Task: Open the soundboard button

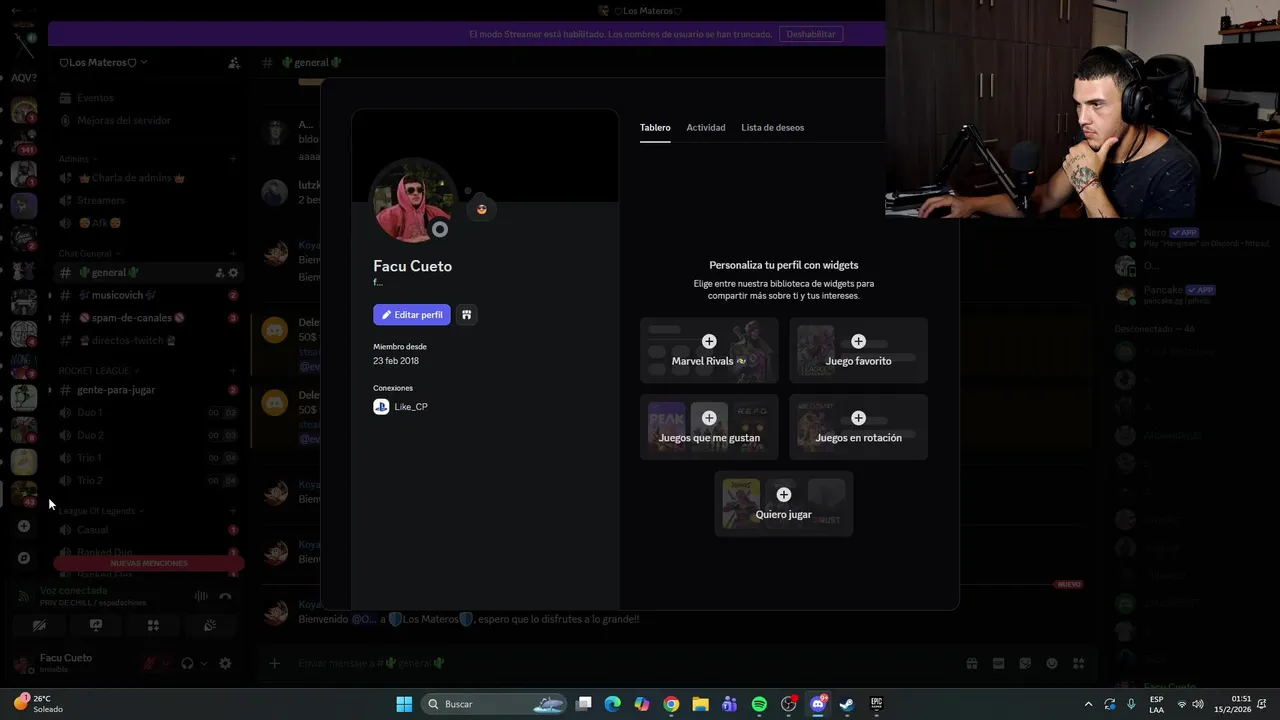Action: (210, 625)
